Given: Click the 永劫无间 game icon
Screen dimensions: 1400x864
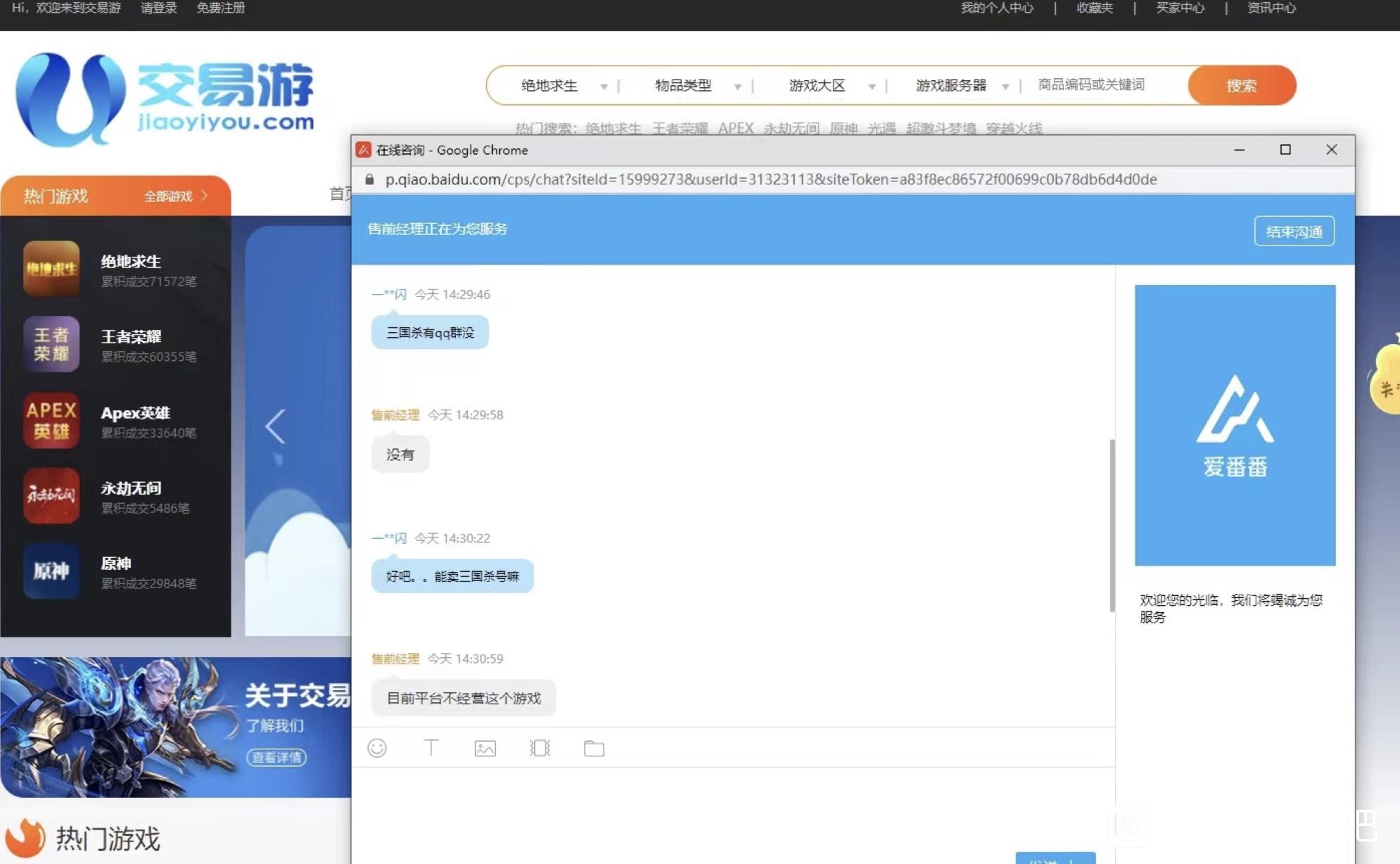Looking at the screenshot, I should [51, 495].
